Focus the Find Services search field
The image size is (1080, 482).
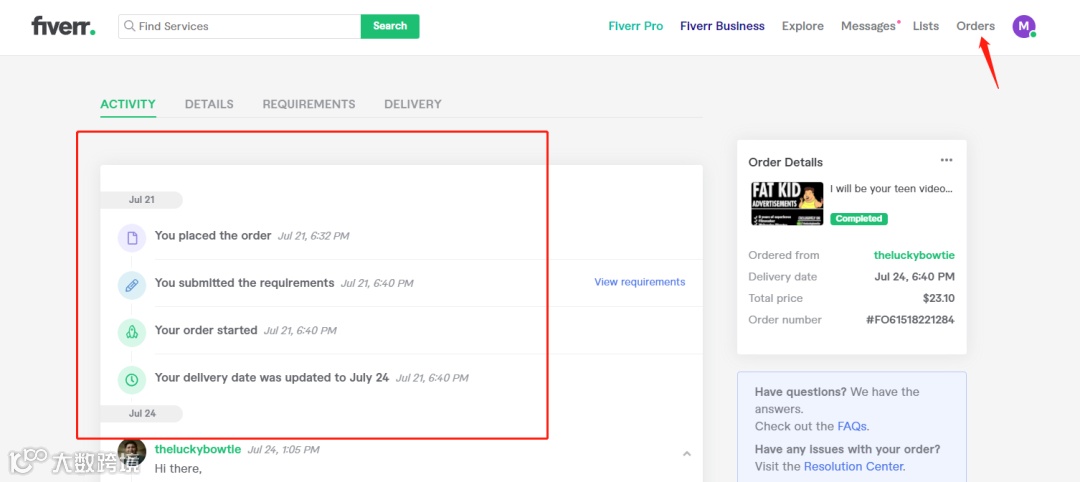(240, 26)
